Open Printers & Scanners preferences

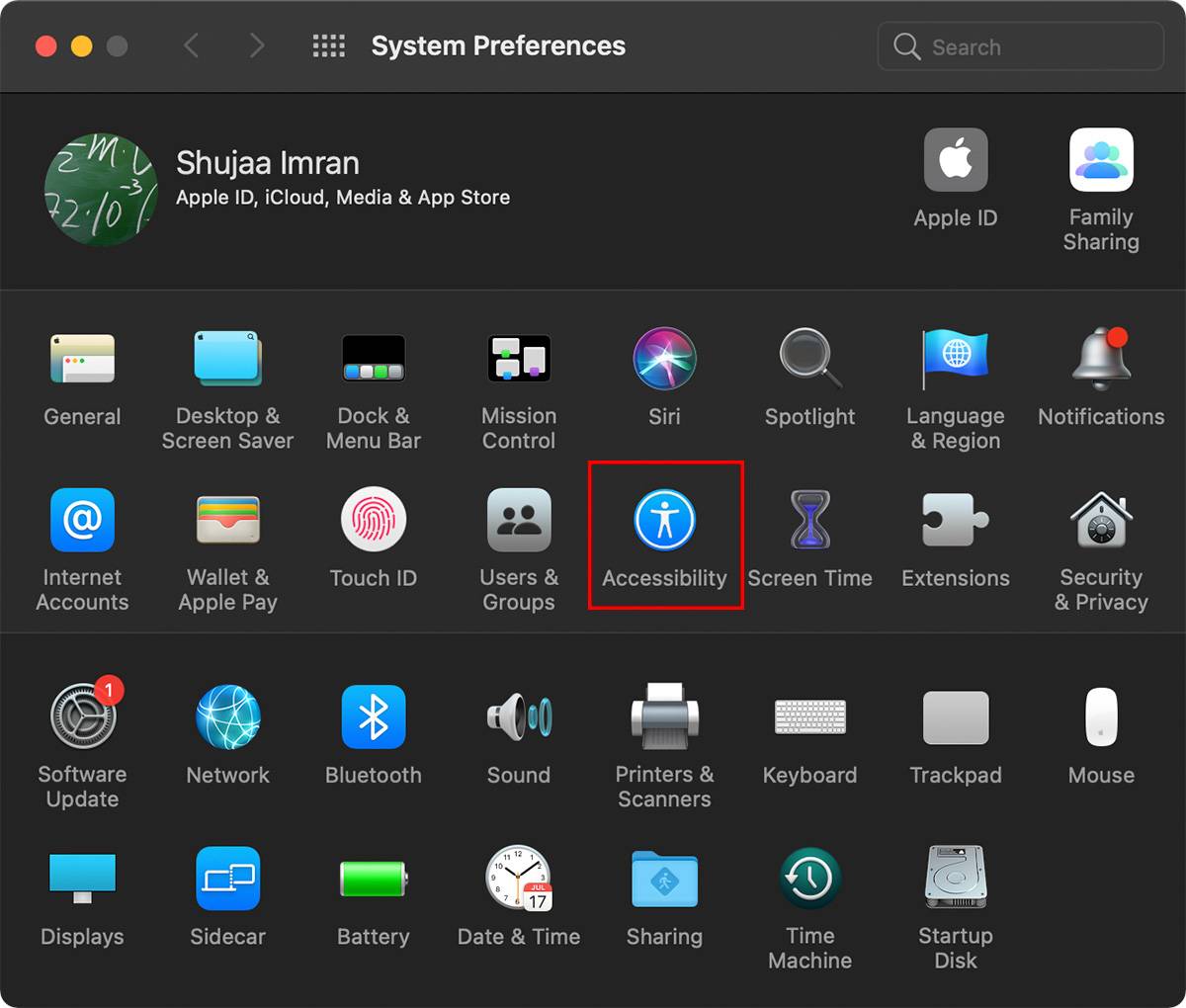(664, 718)
